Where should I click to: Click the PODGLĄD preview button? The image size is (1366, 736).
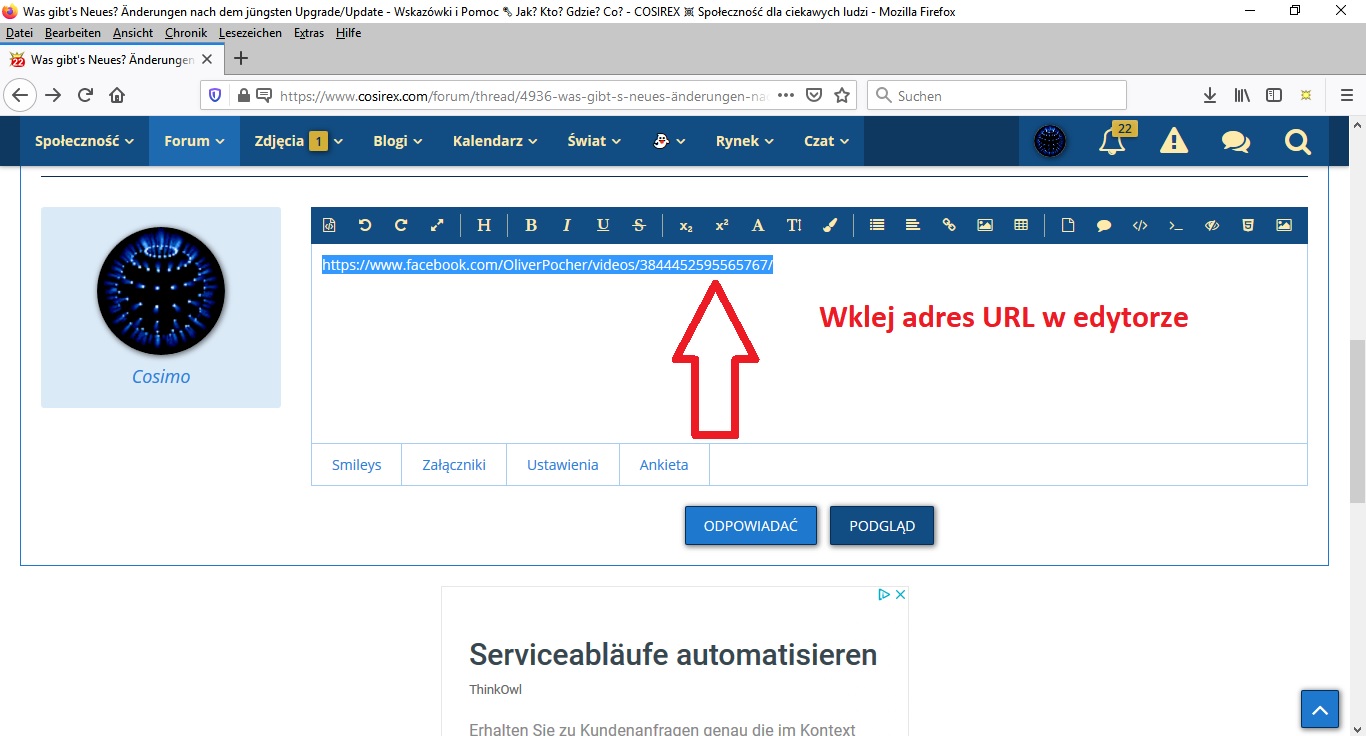[x=882, y=526]
